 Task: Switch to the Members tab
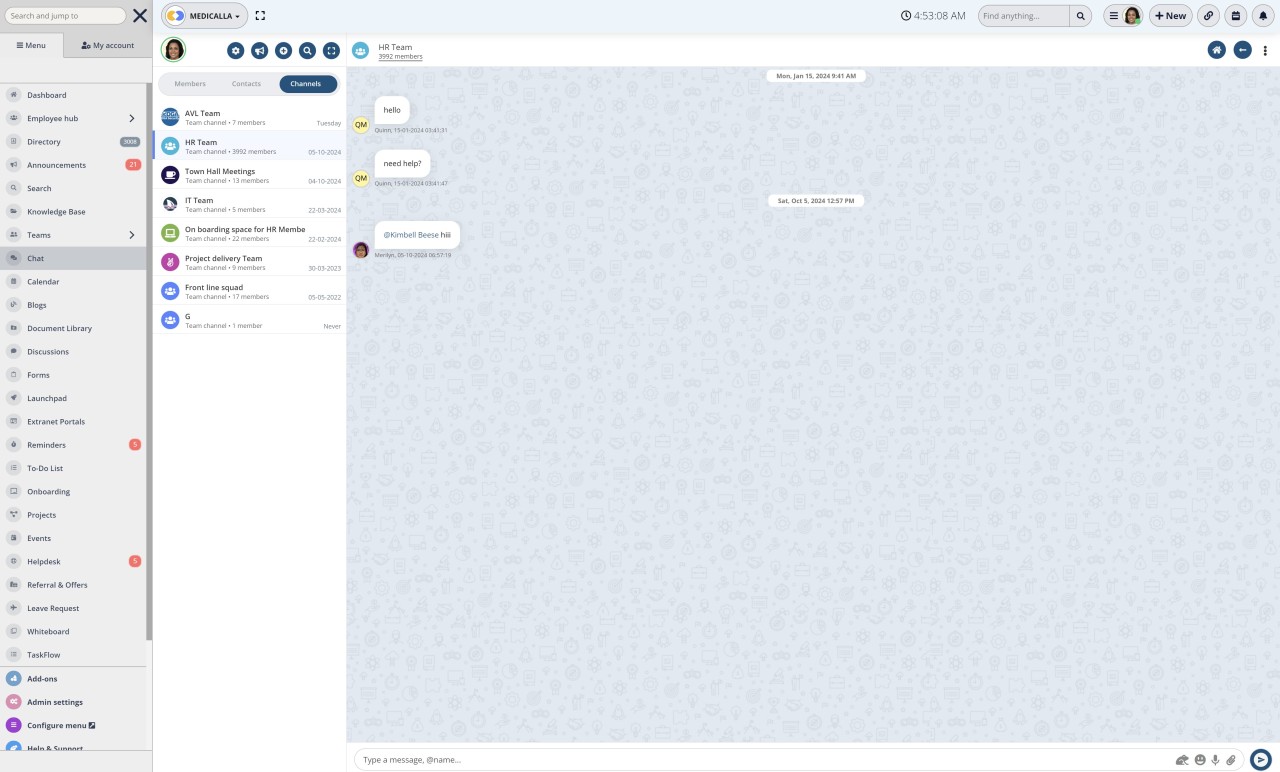[189, 83]
